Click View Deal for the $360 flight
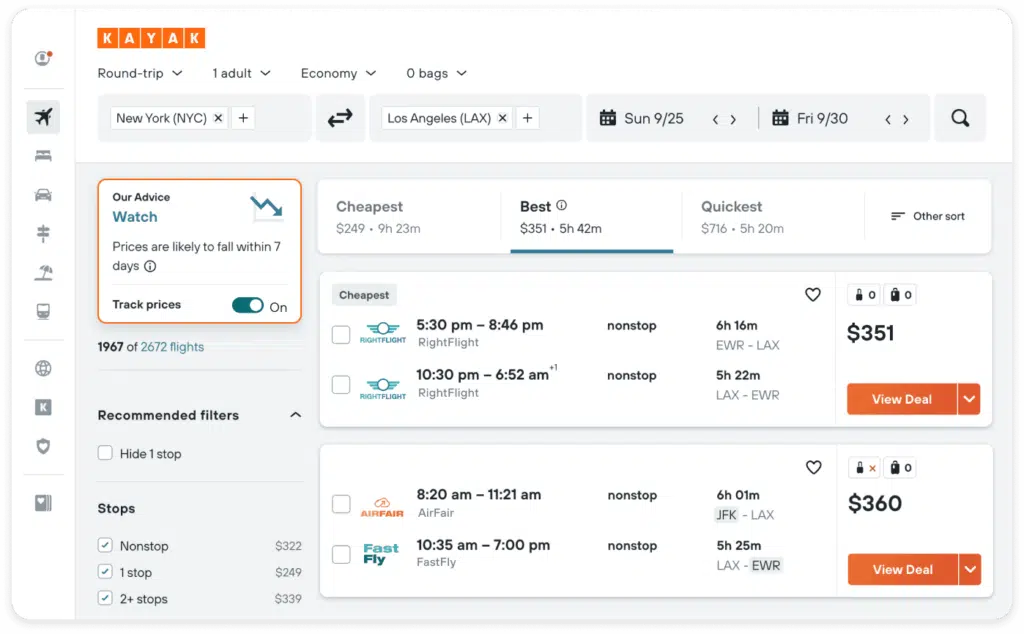 (x=903, y=569)
